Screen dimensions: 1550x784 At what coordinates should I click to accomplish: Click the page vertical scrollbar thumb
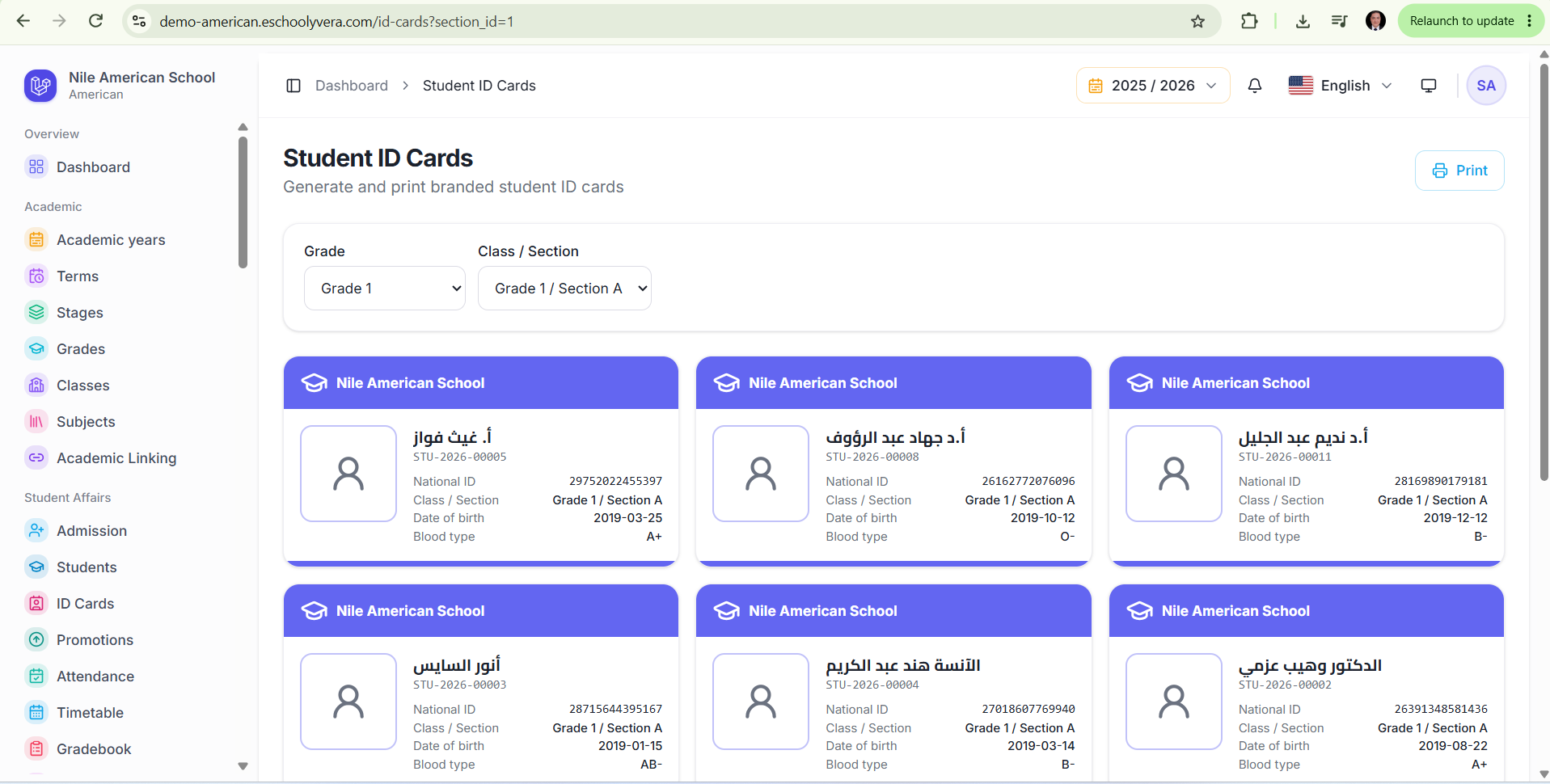[x=1544, y=271]
